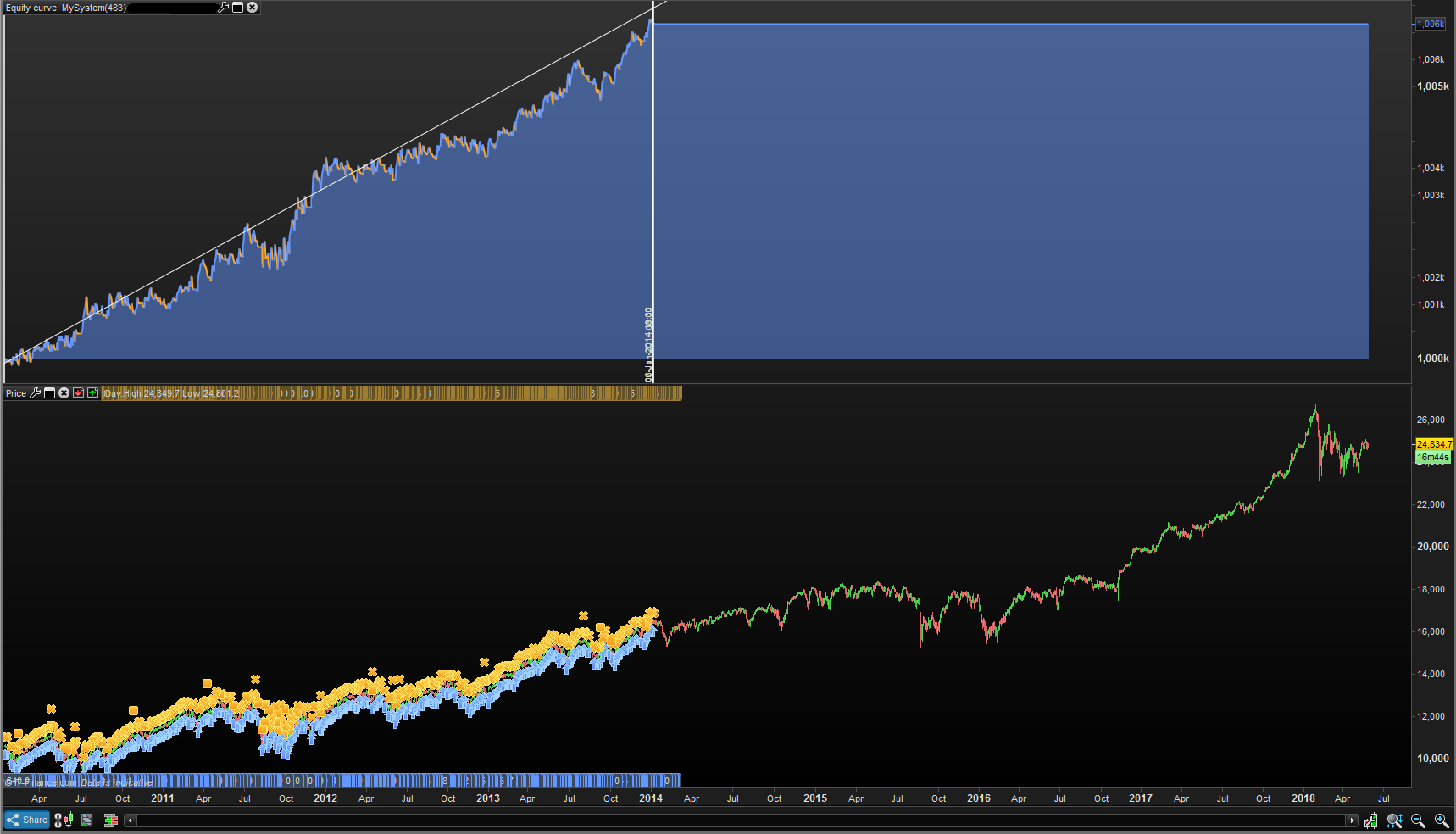Click the 10,000 price axis label
This screenshot has width=1456, height=834.
[1433, 759]
